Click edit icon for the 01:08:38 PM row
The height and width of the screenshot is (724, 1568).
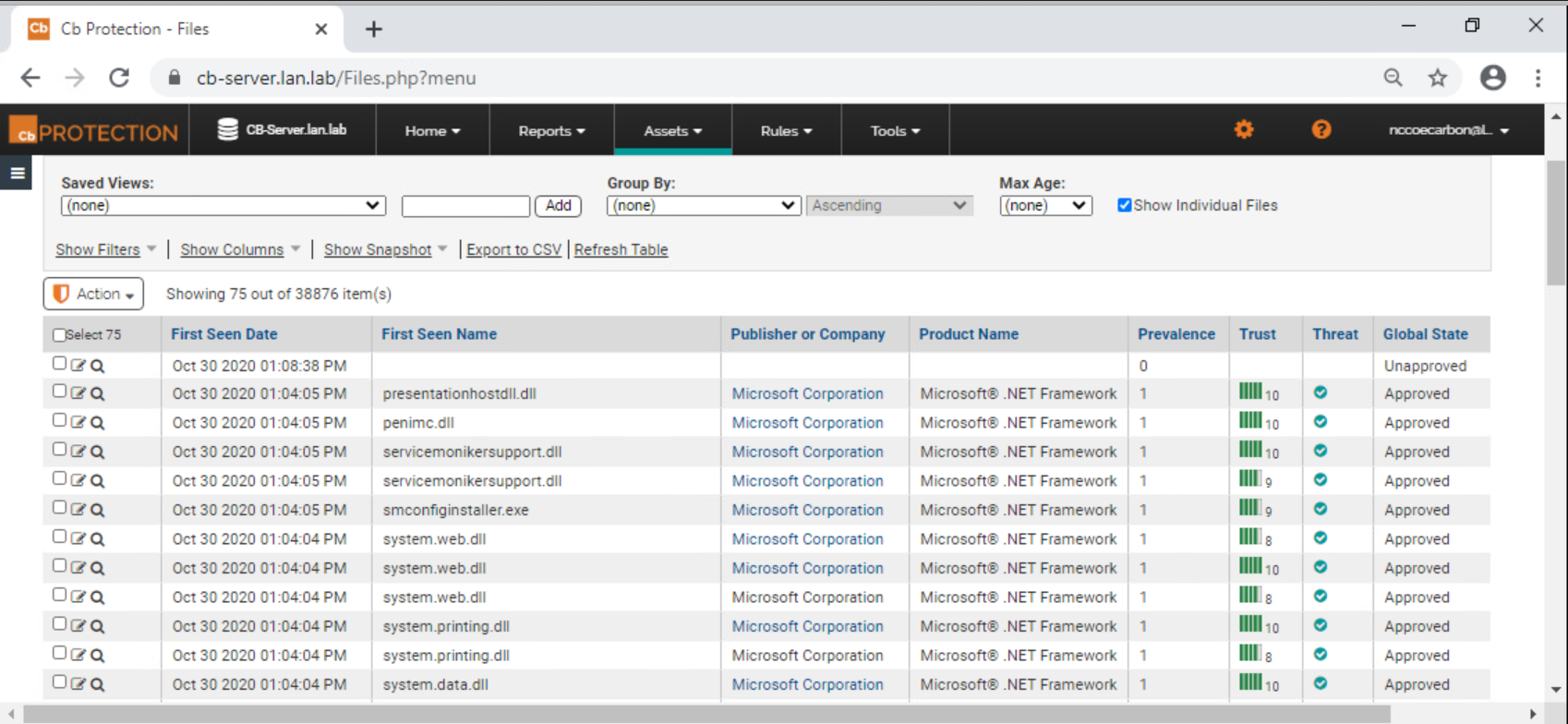pyautogui.click(x=78, y=365)
